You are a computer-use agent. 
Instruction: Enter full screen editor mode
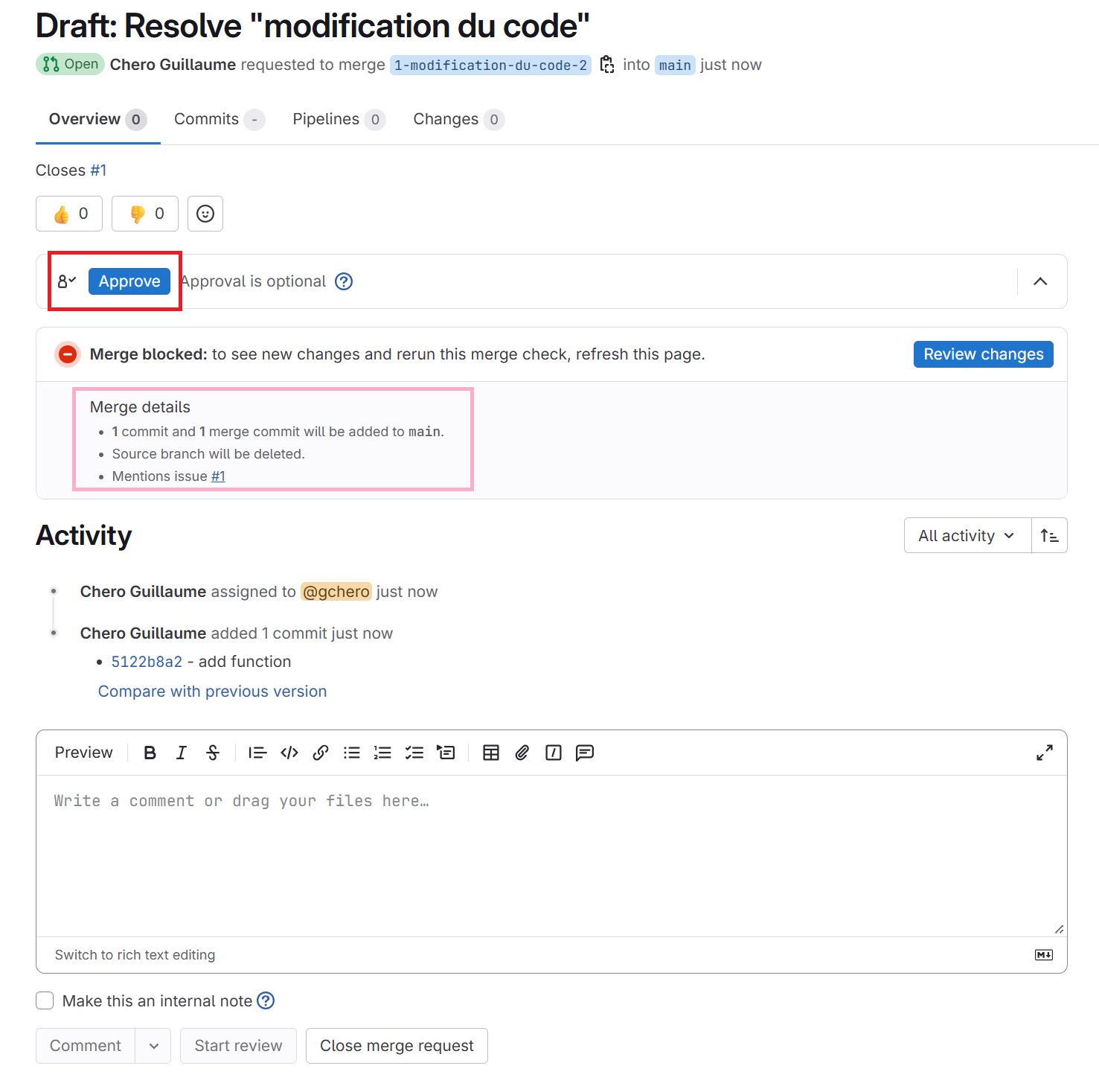pyautogui.click(x=1045, y=753)
